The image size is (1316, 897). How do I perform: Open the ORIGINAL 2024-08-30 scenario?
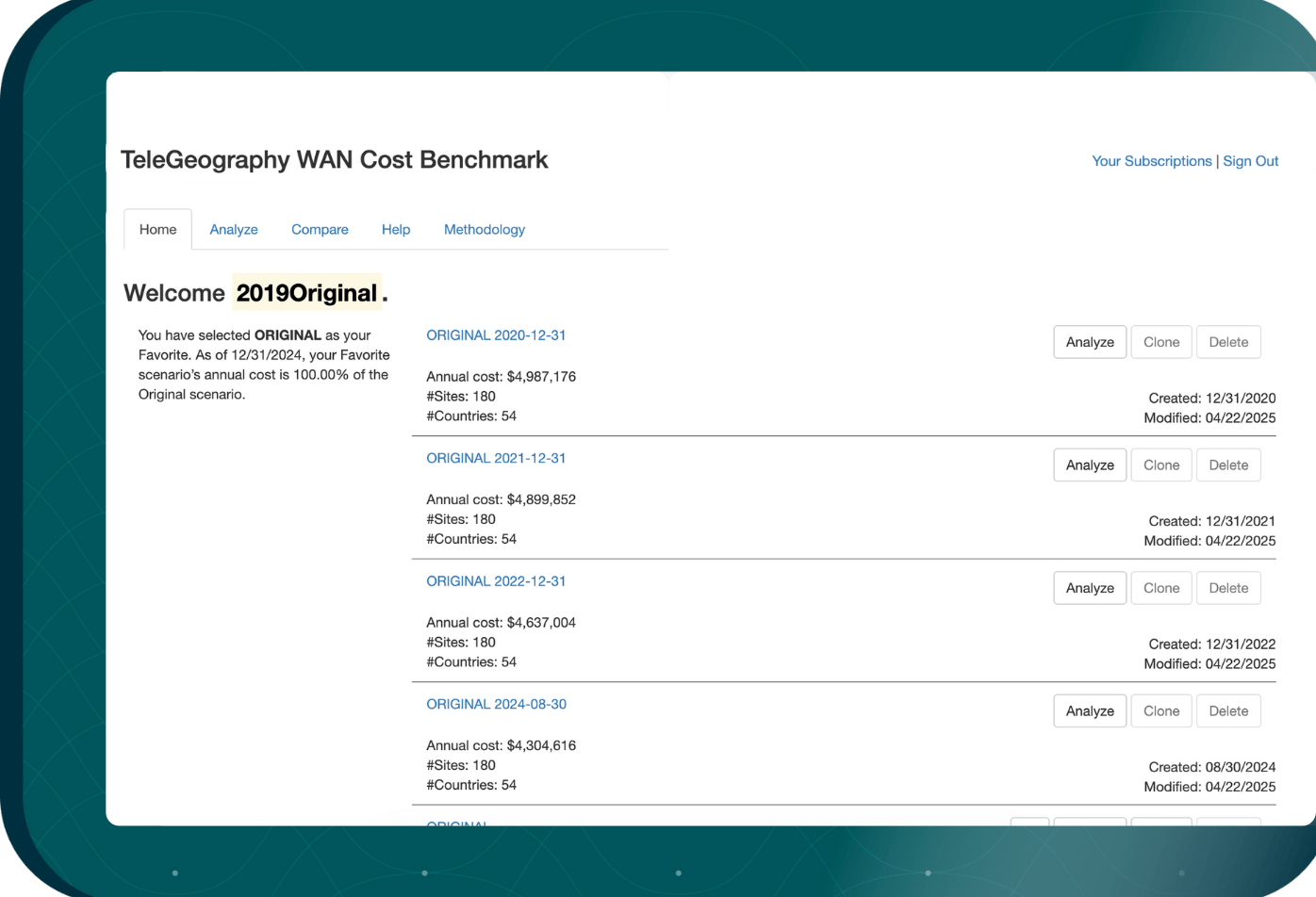click(x=496, y=704)
